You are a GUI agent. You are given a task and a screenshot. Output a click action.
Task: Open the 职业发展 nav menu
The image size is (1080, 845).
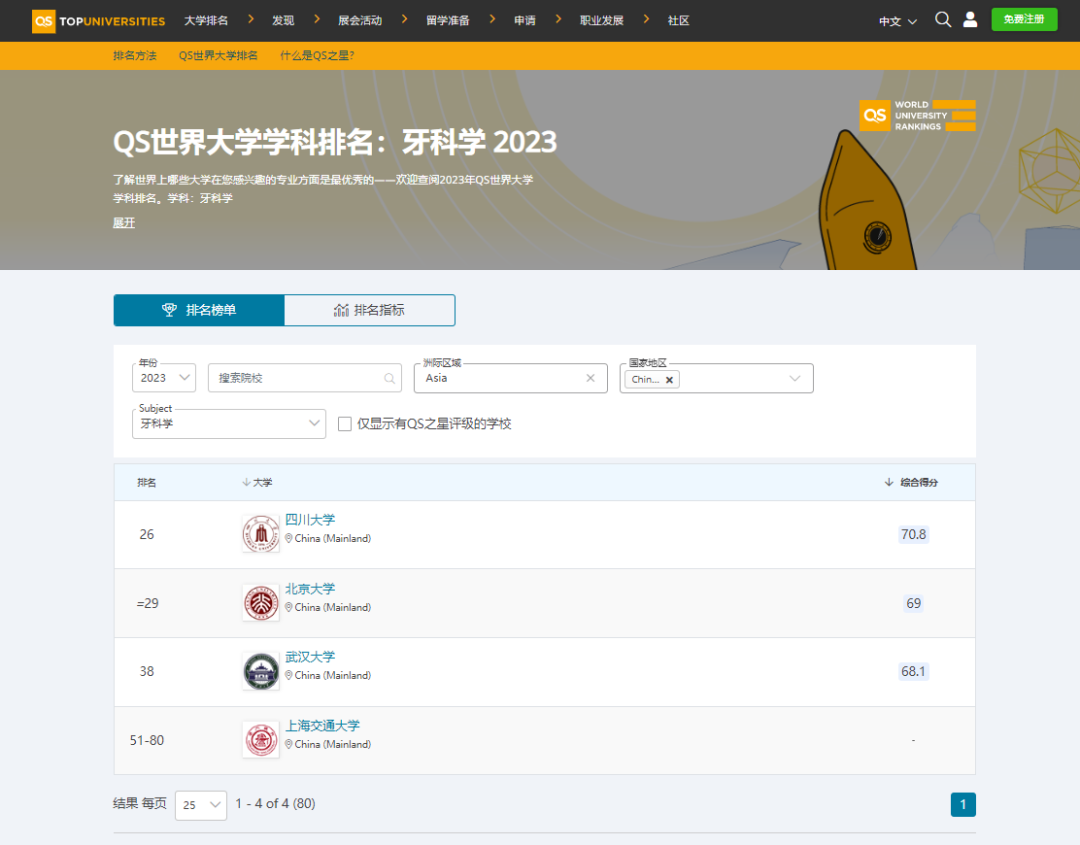pos(601,21)
